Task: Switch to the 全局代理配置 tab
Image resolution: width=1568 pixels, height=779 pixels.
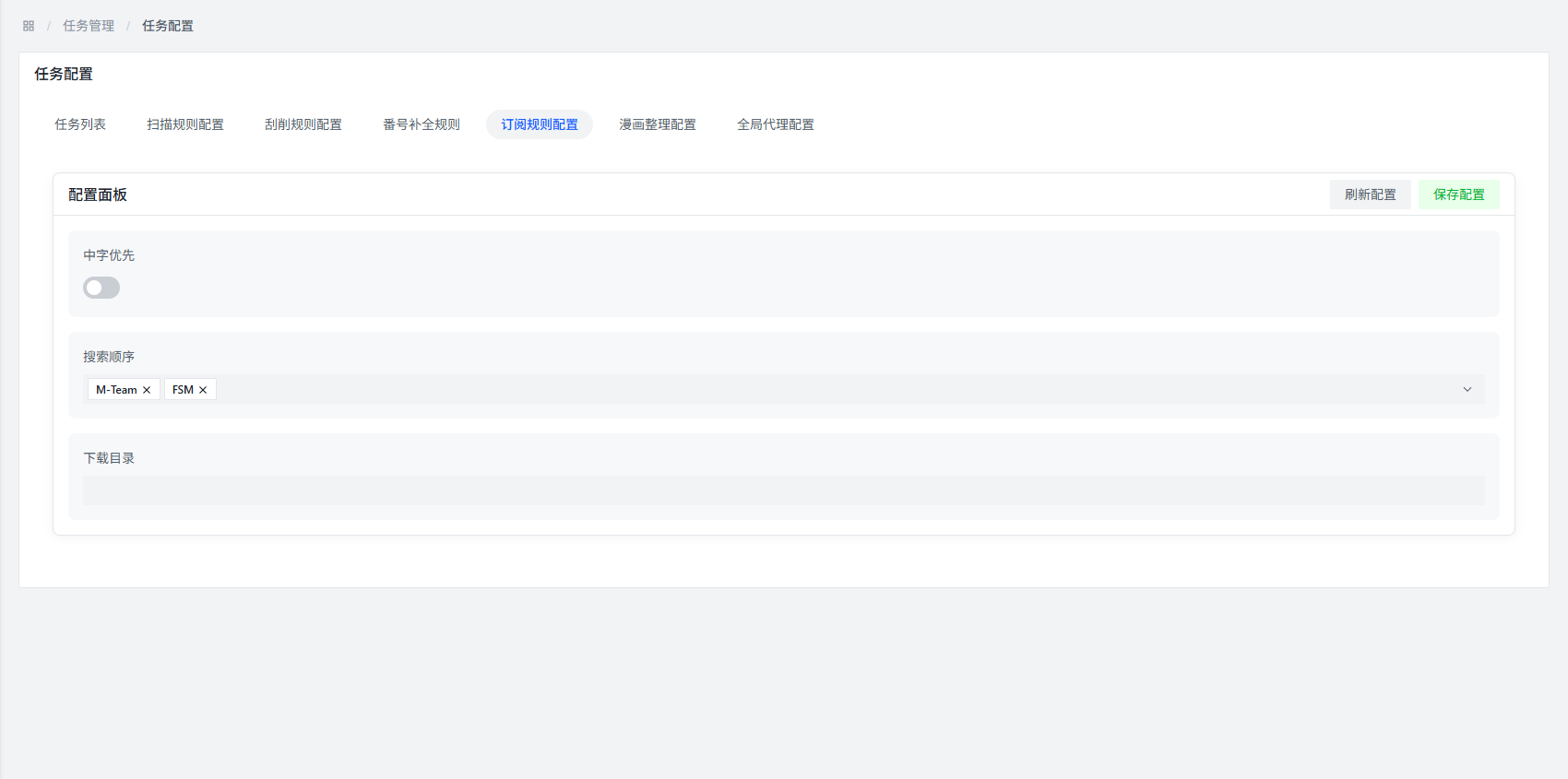Action: (x=776, y=124)
